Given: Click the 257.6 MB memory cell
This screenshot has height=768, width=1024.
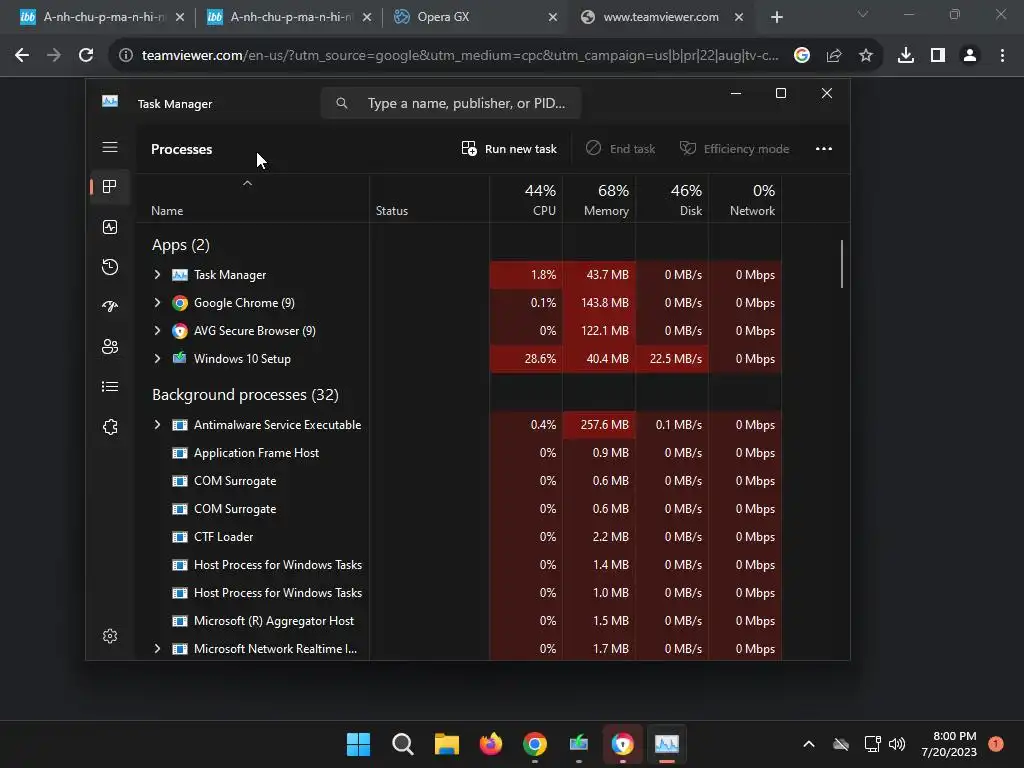Looking at the screenshot, I should pos(600,424).
